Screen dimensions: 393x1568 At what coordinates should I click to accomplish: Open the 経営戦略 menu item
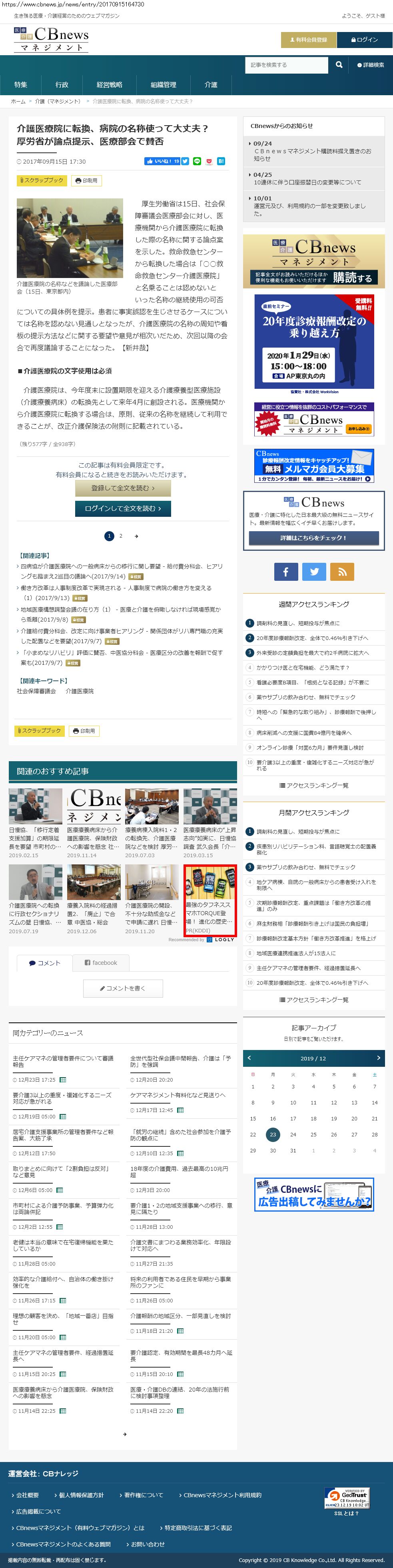click(110, 85)
